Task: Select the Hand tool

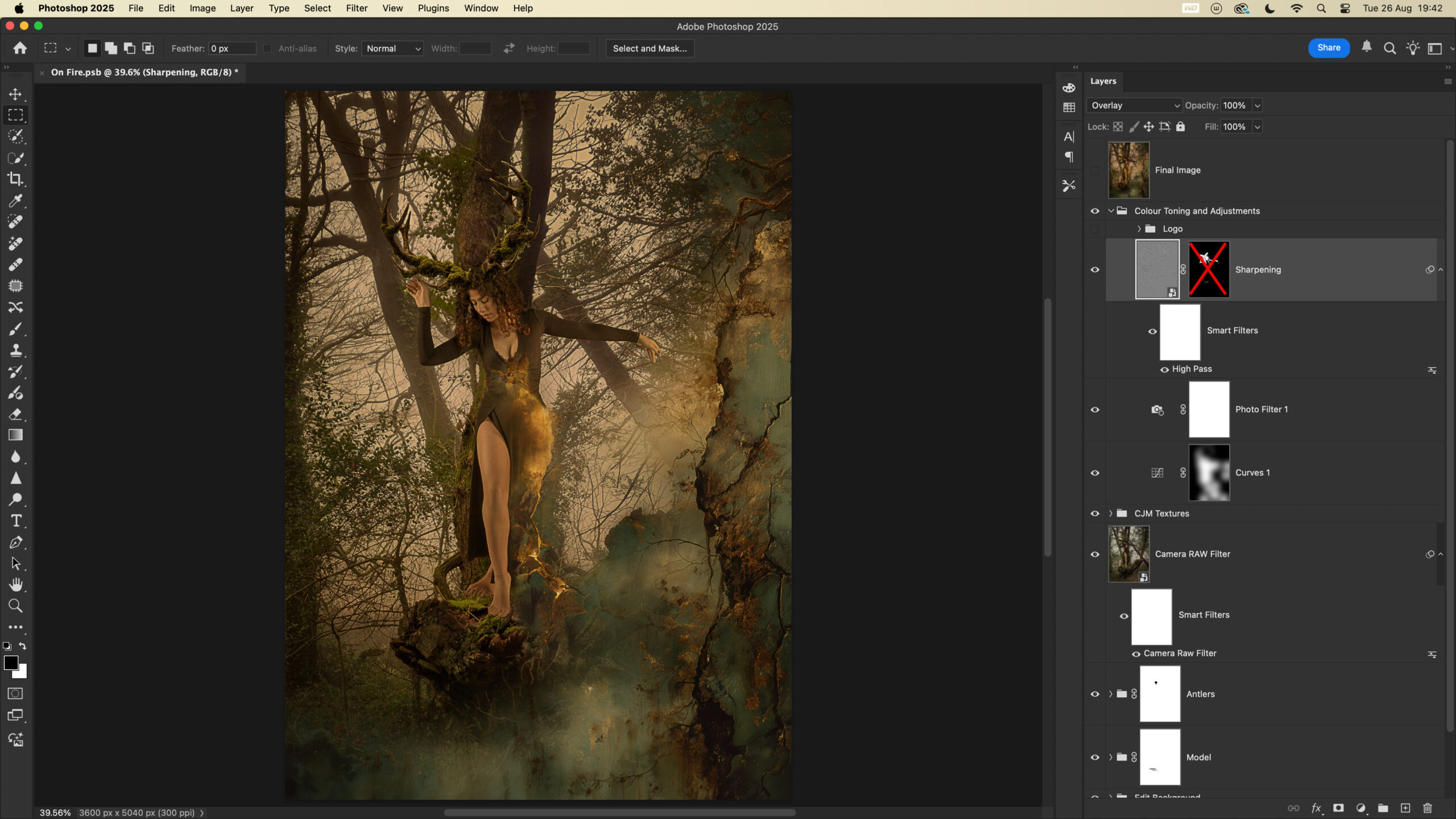Action: pyautogui.click(x=15, y=585)
